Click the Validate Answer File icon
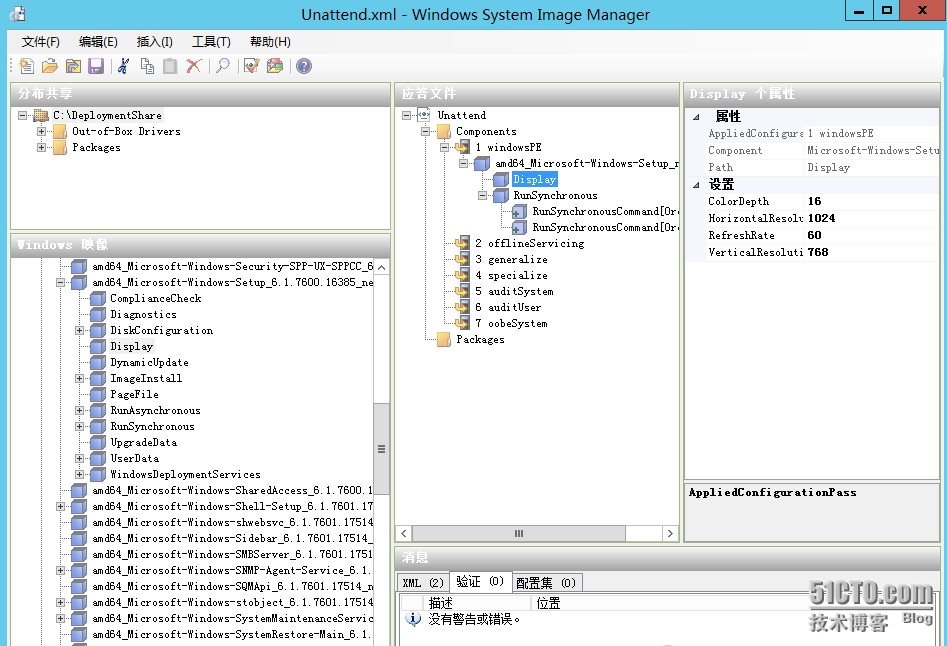 [x=252, y=66]
